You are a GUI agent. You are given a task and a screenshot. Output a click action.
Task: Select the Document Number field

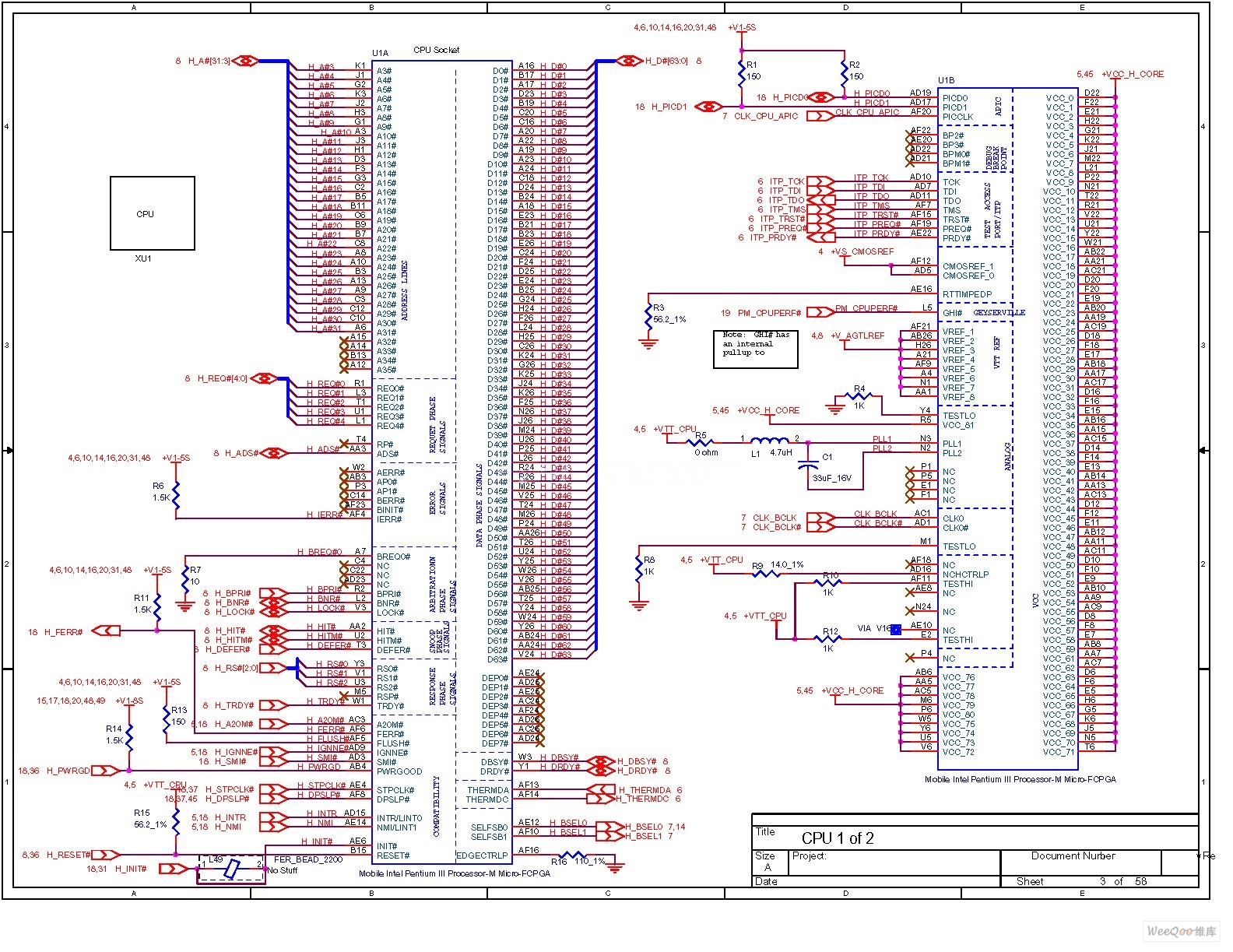click(1073, 855)
